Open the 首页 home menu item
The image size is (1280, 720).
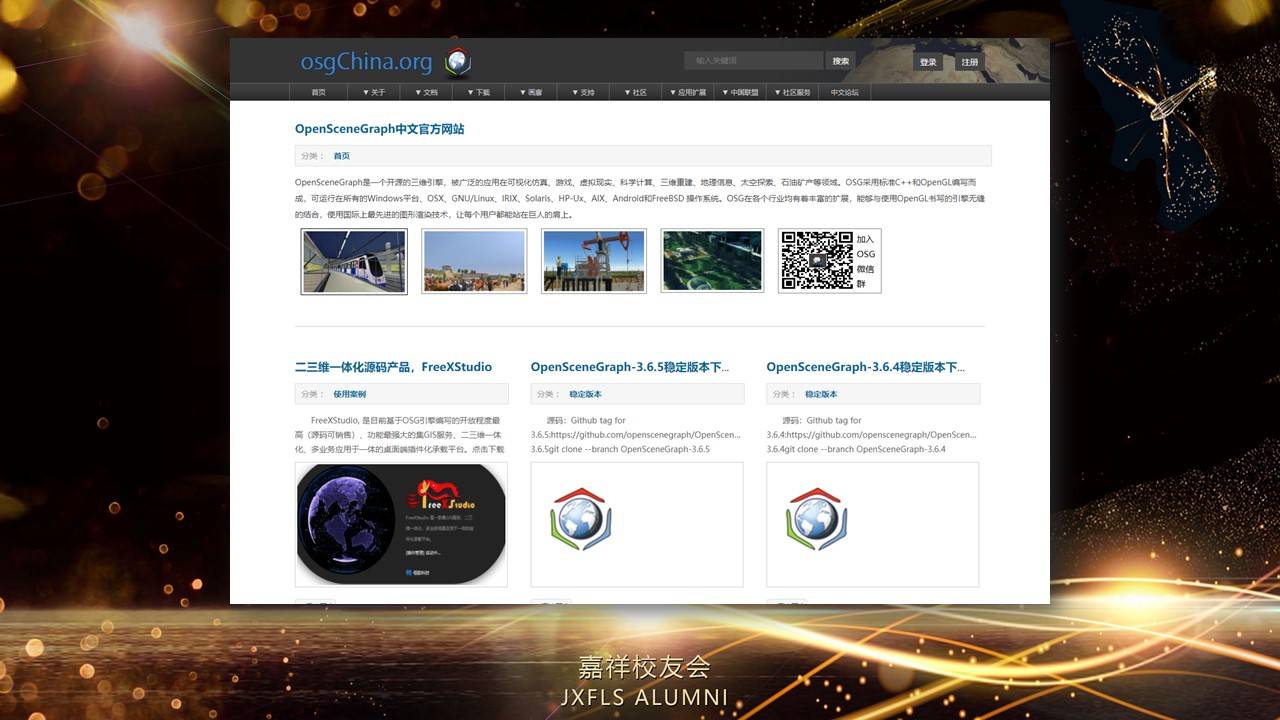(318, 92)
